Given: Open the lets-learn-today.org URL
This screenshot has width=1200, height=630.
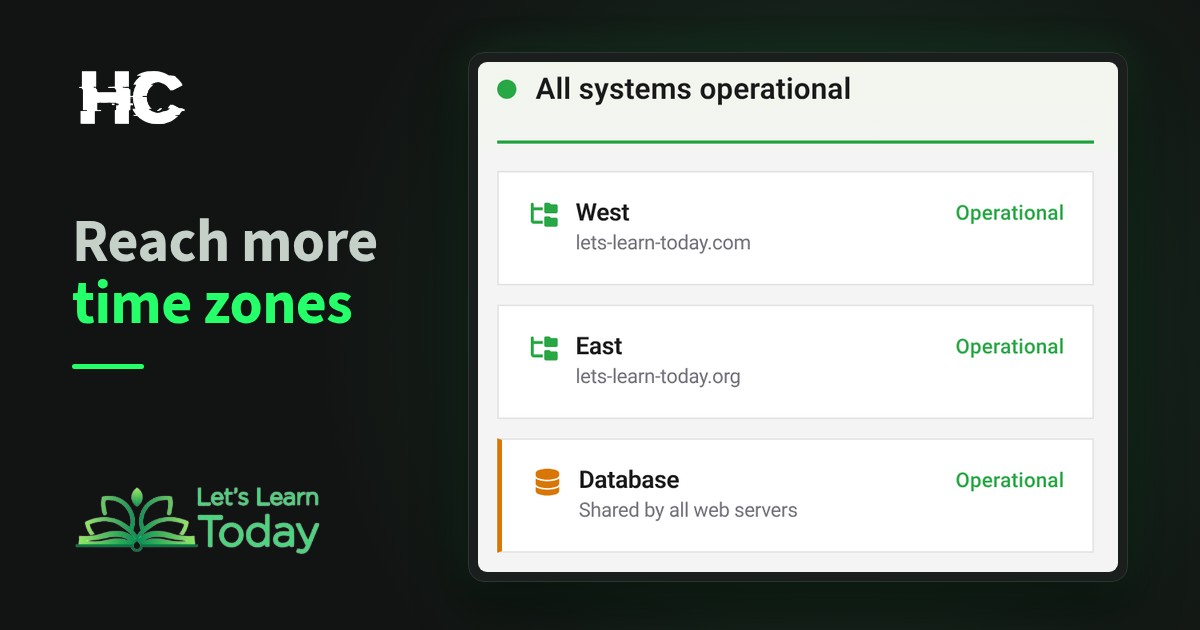Looking at the screenshot, I should (x=658, y=377).
